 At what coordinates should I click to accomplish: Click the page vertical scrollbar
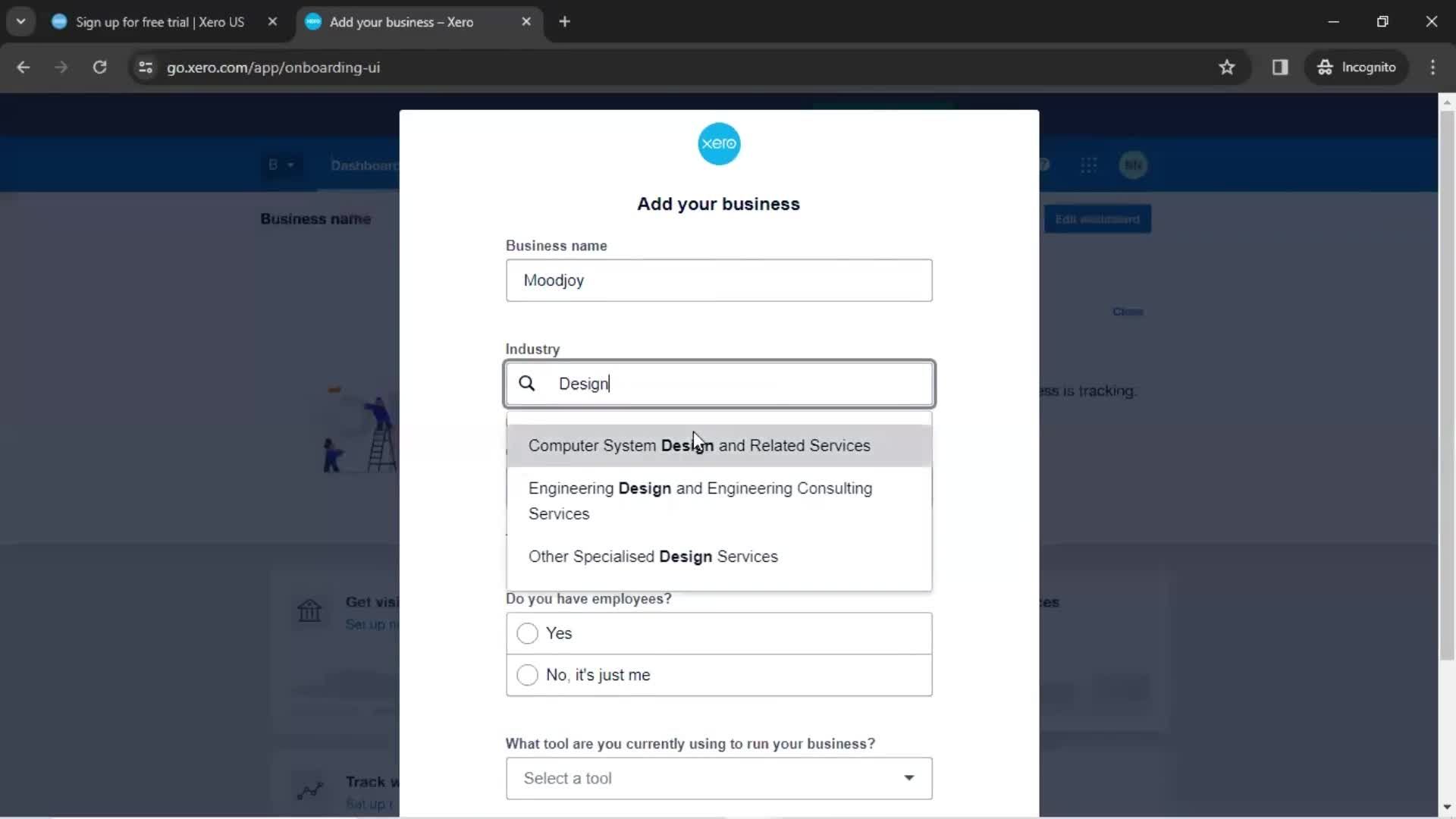[x=1446, y=384]
